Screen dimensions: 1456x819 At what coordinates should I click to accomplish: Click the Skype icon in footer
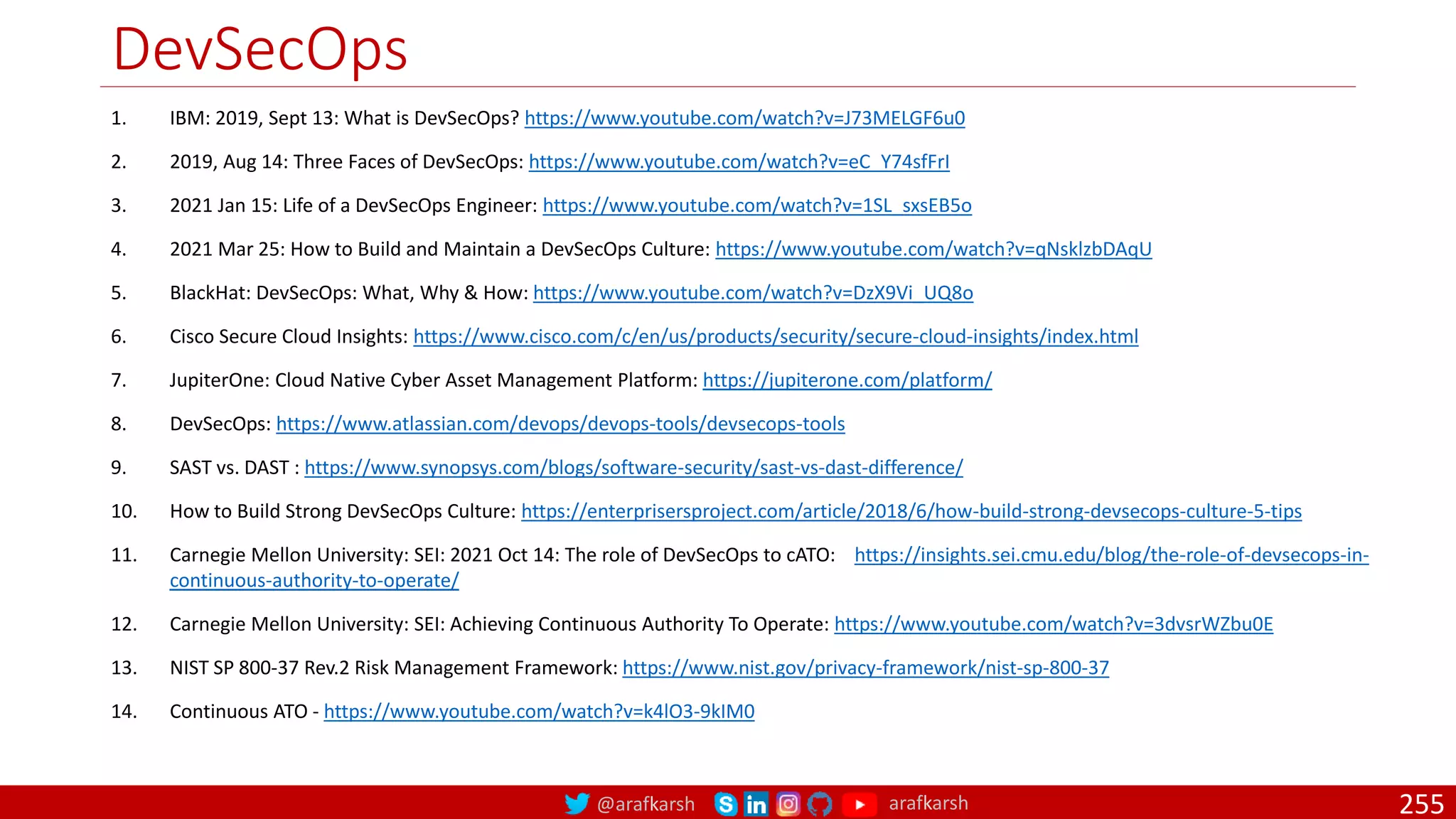(x=726, y=804)
